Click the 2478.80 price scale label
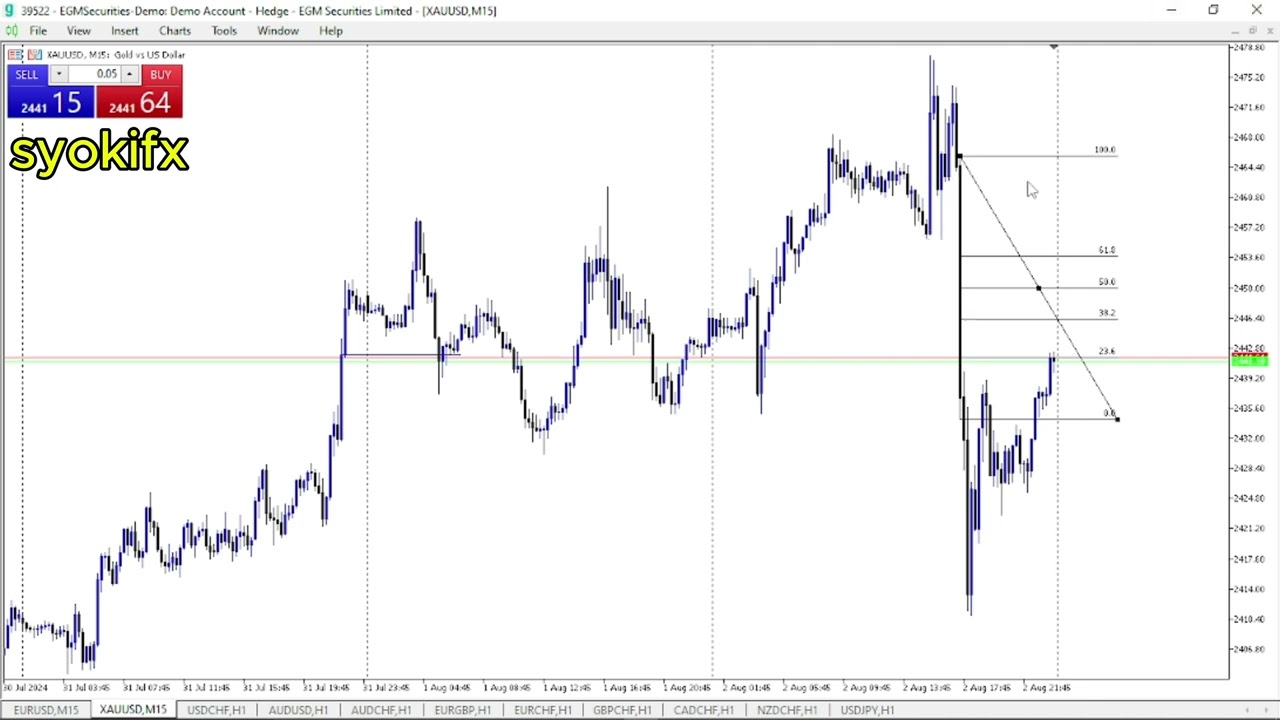The image size is (1280, 720). click(x=1249, y=47)
